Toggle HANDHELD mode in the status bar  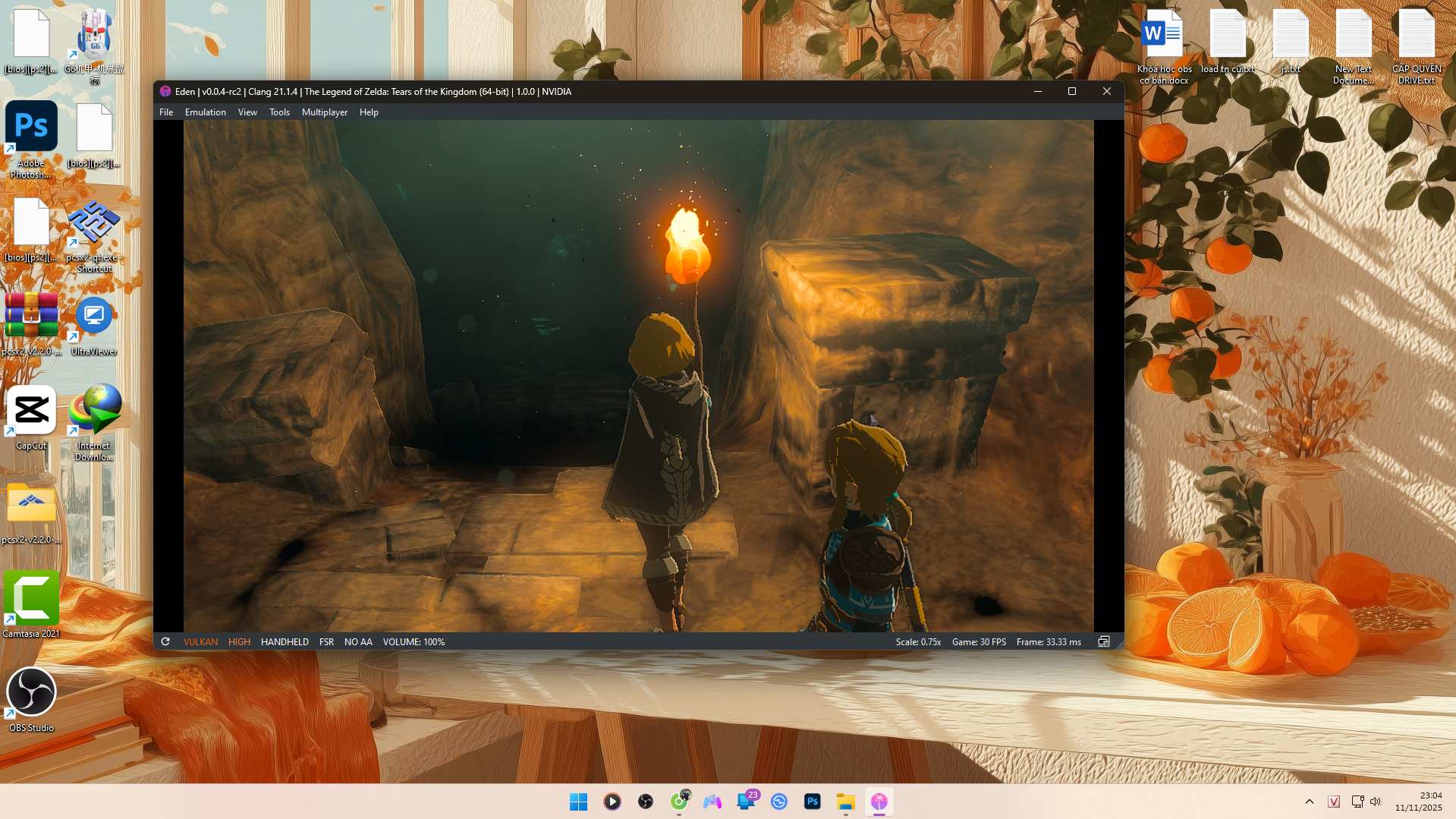[285, 641]
